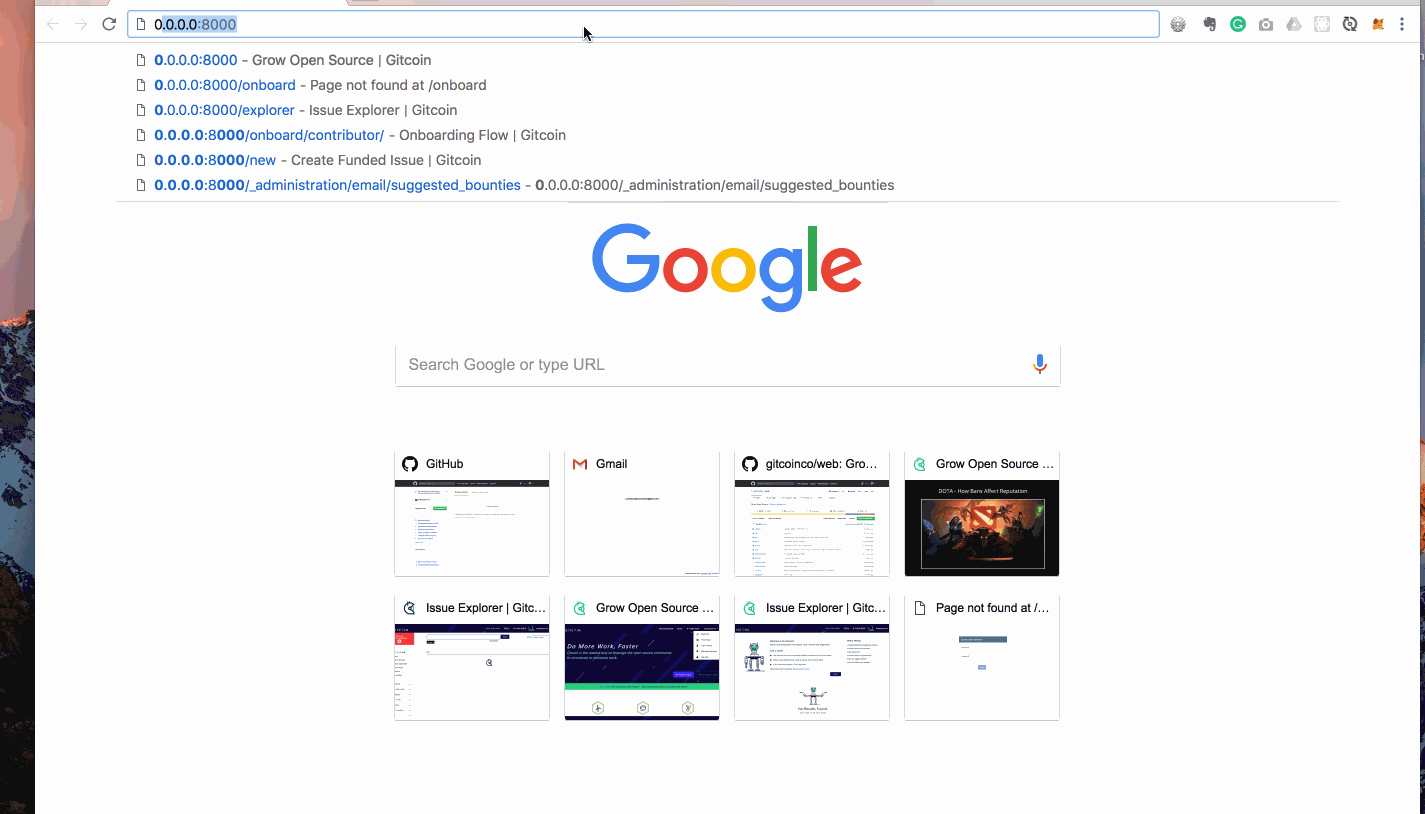Image resolution: width=1425 pixels, height=814 pixels.
Task: Click the Page not found tile favicon
Action: pyautogui.click(x=920, y=608)
